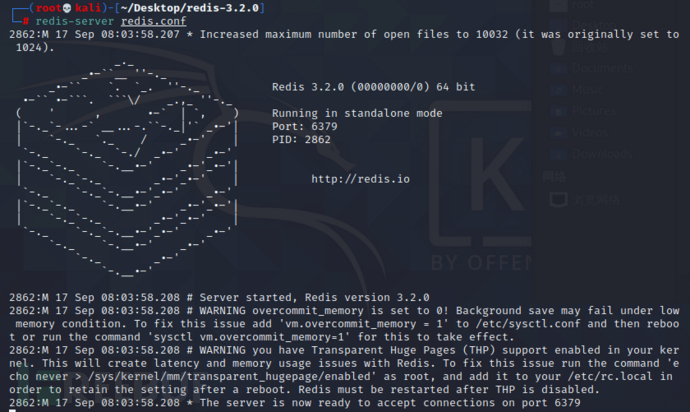Click the faint Videos folder icon
The height and width of the screenshot is (412, 690).
559,132
